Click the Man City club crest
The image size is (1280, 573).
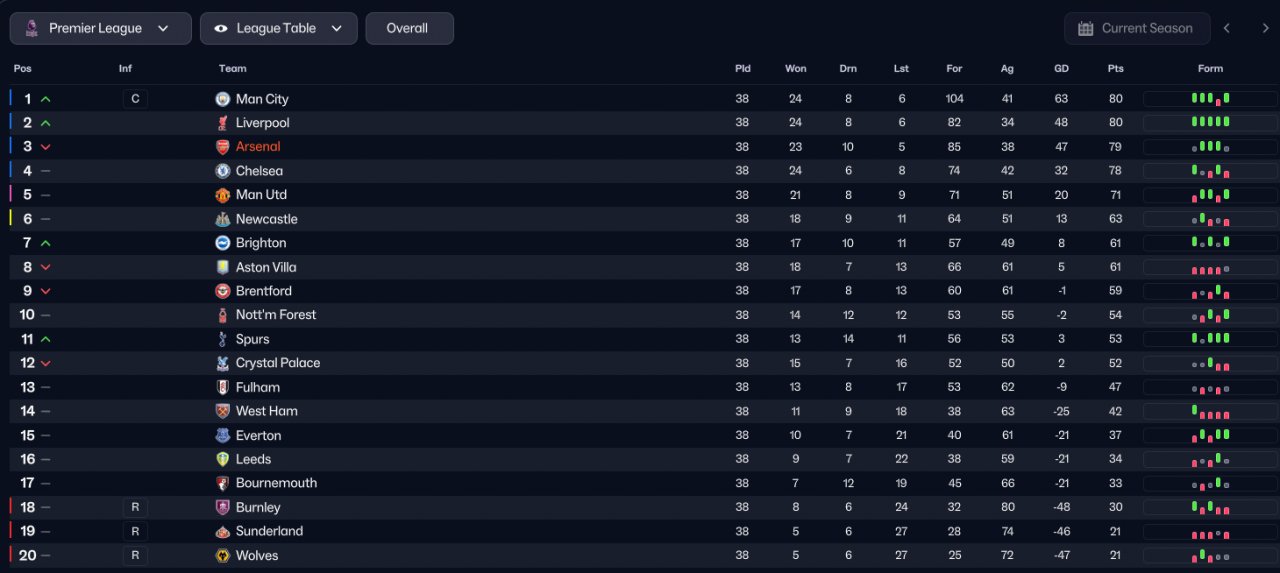[x=222, y=99]
